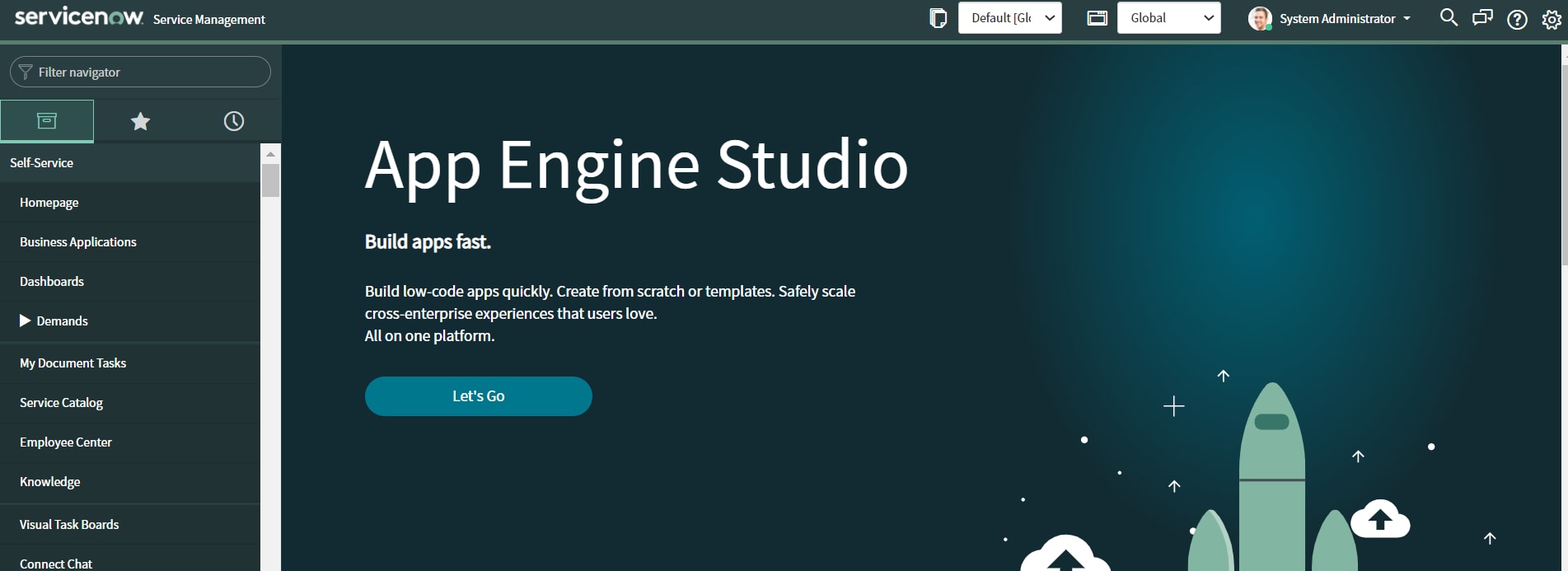The height and width of the screenshot is (571, 1568).
Task: Switch to History clock tab
Action: point(234,121)
